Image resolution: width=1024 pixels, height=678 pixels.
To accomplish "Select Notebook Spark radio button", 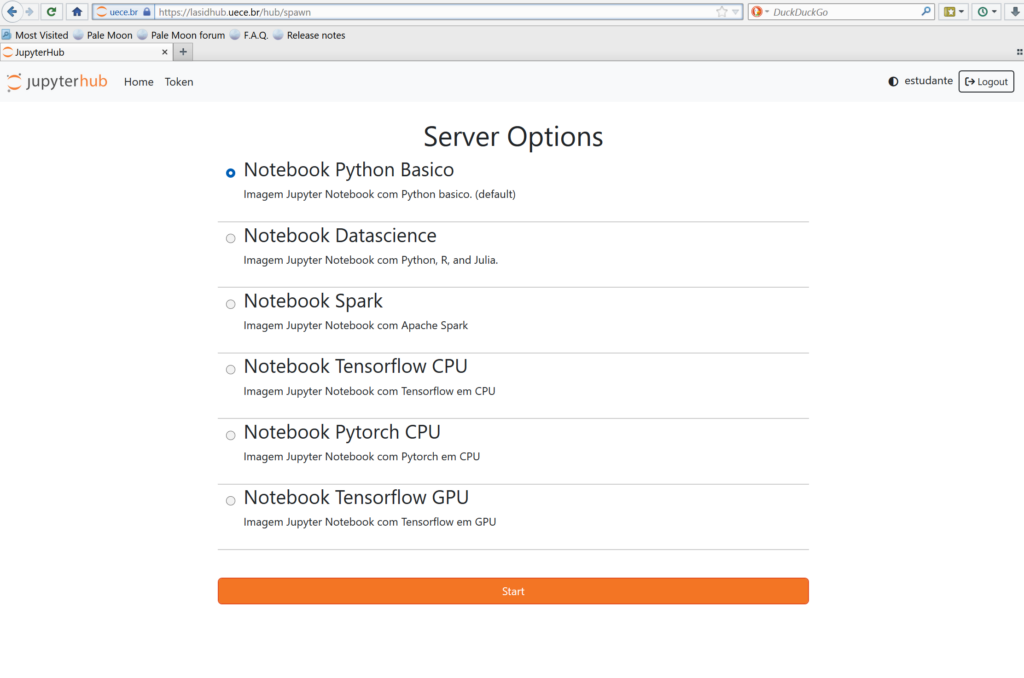I will pyautogui.click(x=231, y=304).
